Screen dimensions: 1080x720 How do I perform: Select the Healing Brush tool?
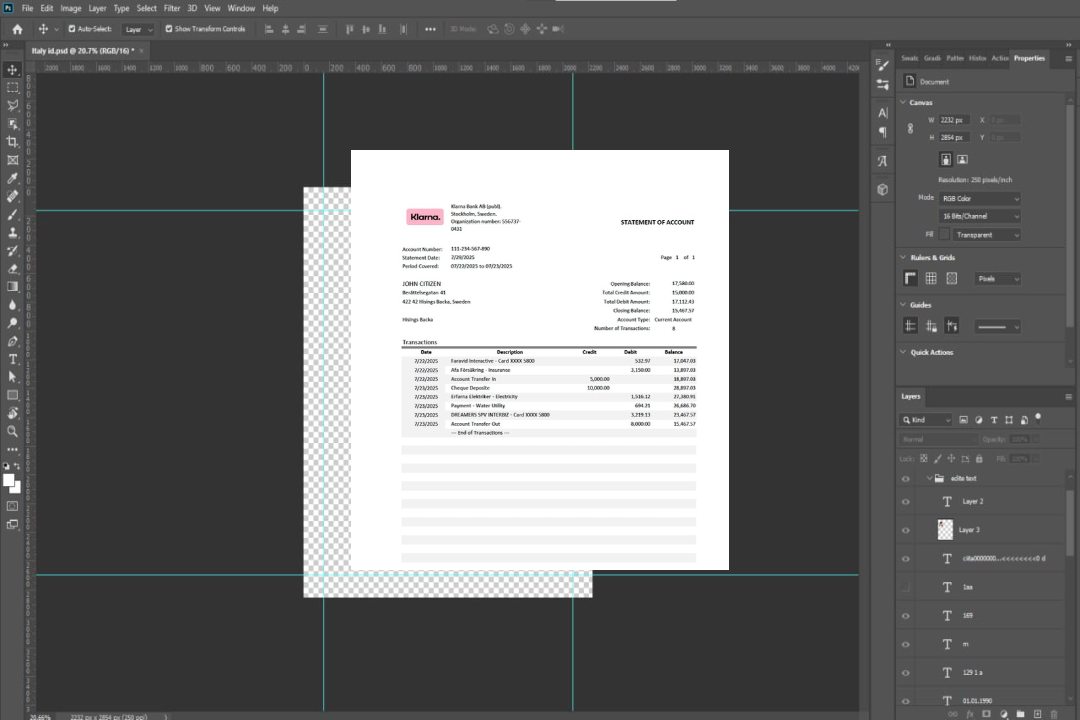pos(12,196)
